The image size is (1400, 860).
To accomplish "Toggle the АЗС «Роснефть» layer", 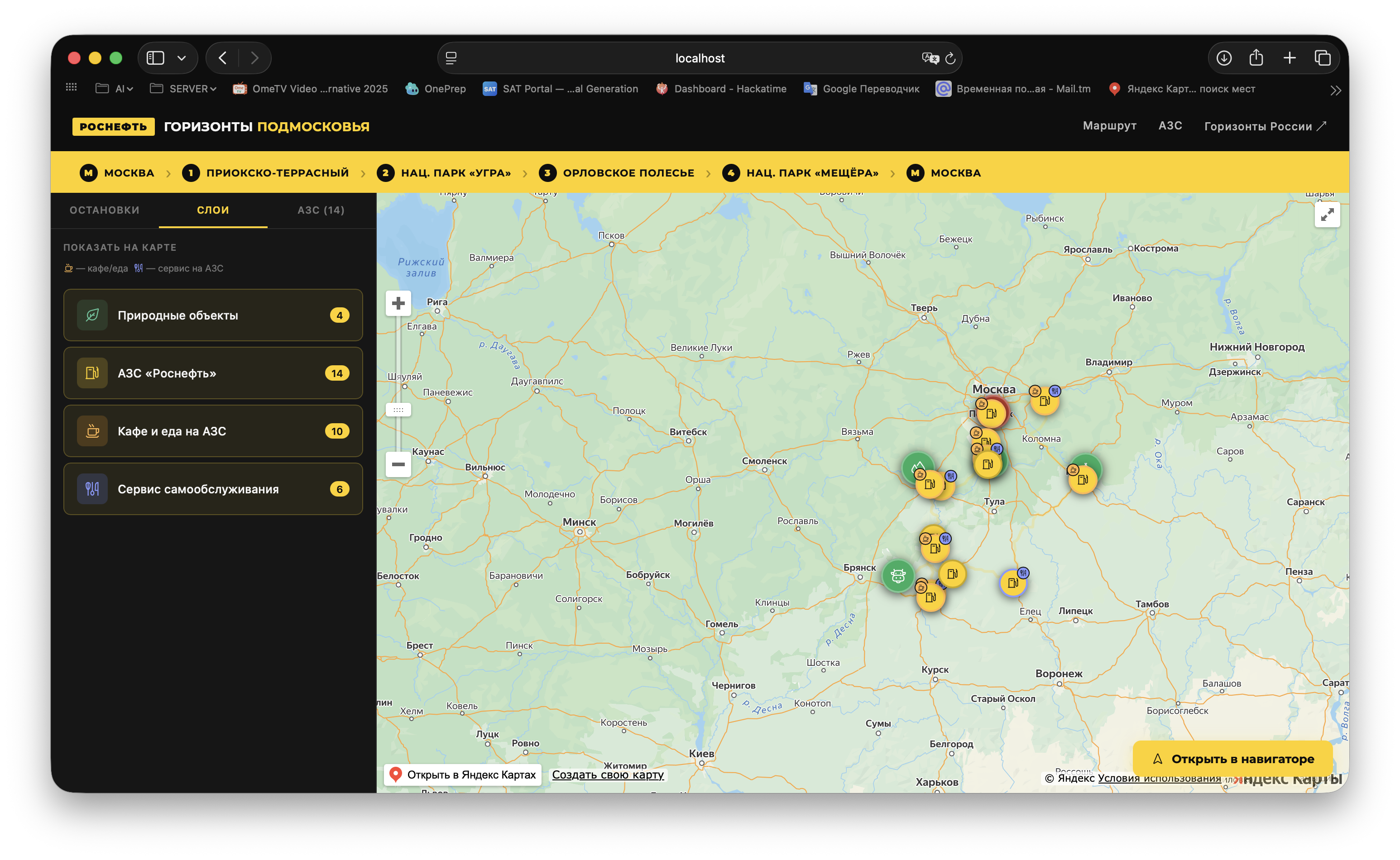I will pyautogui.click(x=213, y=373).
